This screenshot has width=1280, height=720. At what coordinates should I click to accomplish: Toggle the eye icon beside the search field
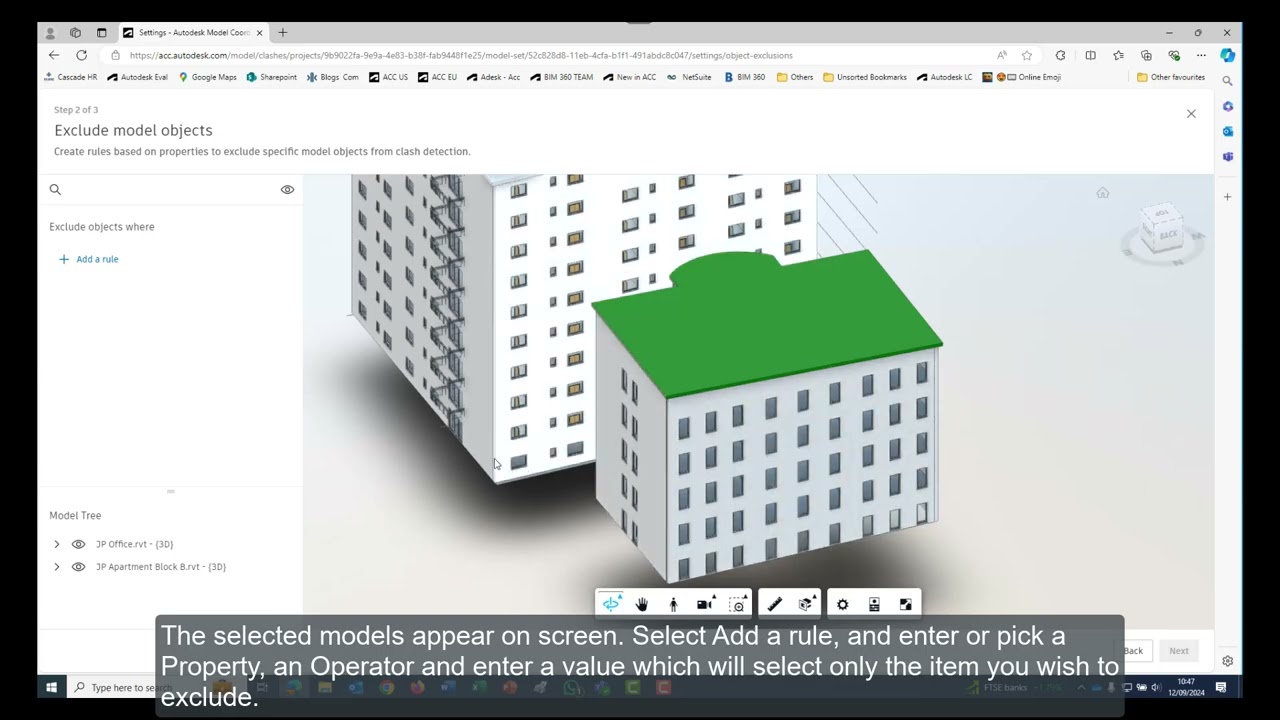click(x=287, y=190)
